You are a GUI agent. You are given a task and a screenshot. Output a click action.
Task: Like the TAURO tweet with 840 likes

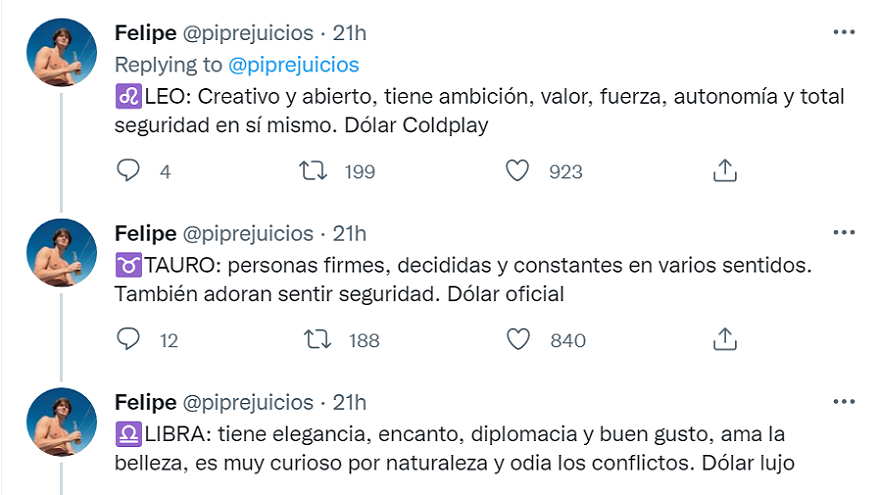(517, 340)
